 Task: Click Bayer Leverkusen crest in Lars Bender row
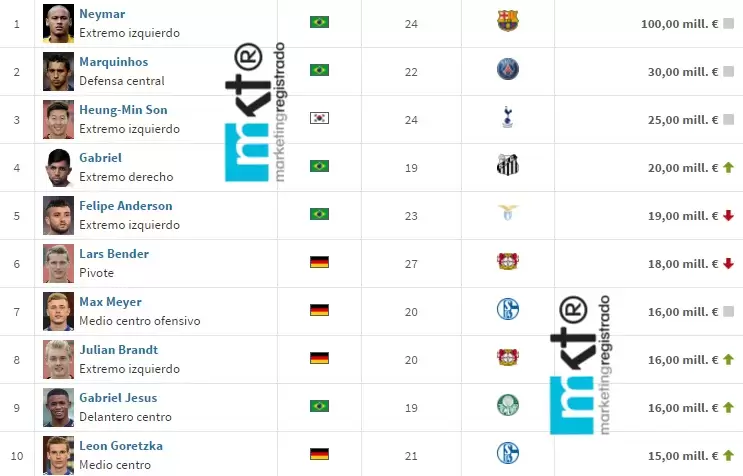click(x=508, y=262)
